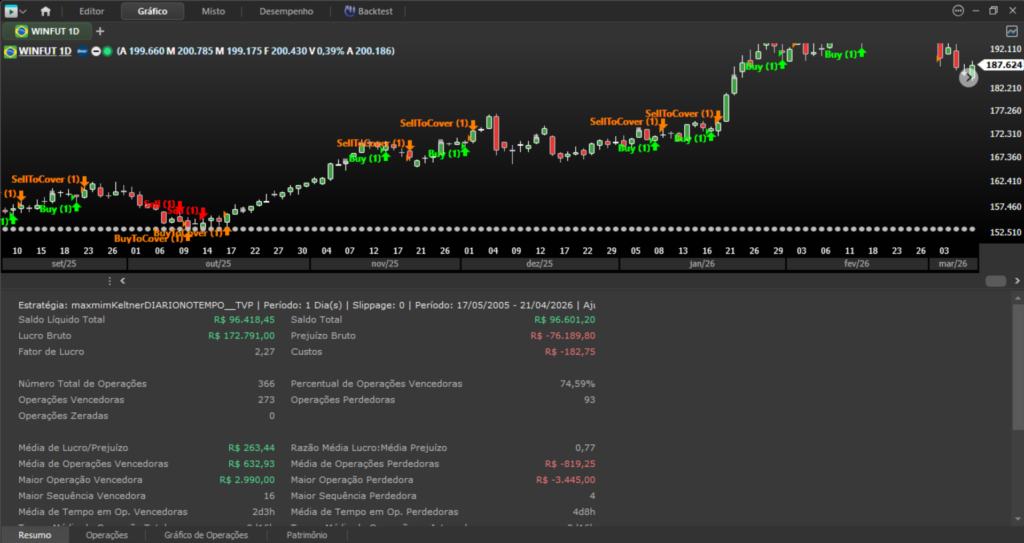Image resolution: width=1024 pixels, height=543 pixels.
Task: Open the app logo dropdown arrow
Action: point(24,12)
